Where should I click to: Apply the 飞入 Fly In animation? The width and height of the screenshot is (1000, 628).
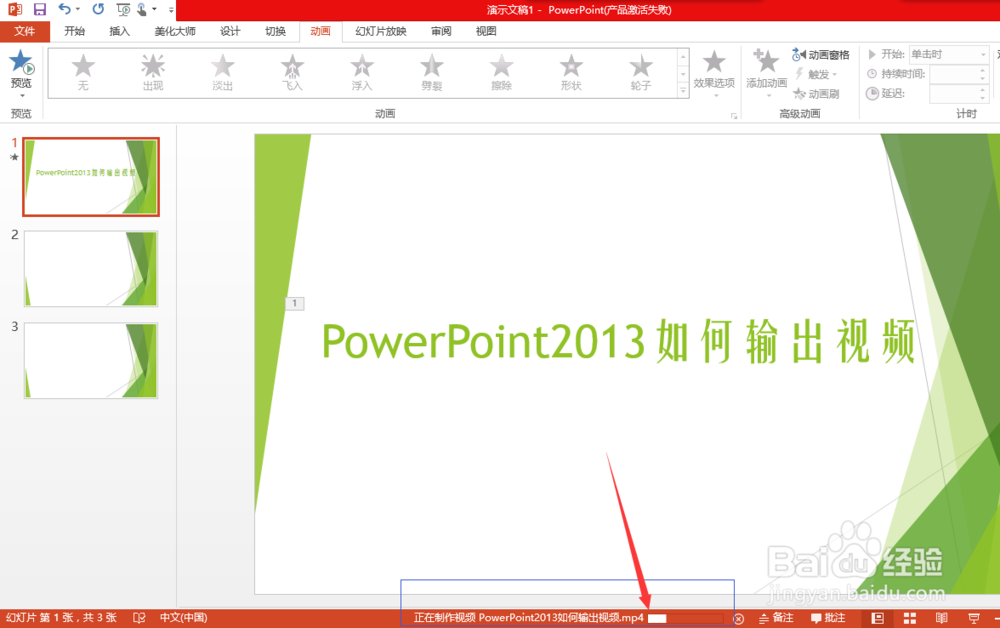click(x=292, y=70)
